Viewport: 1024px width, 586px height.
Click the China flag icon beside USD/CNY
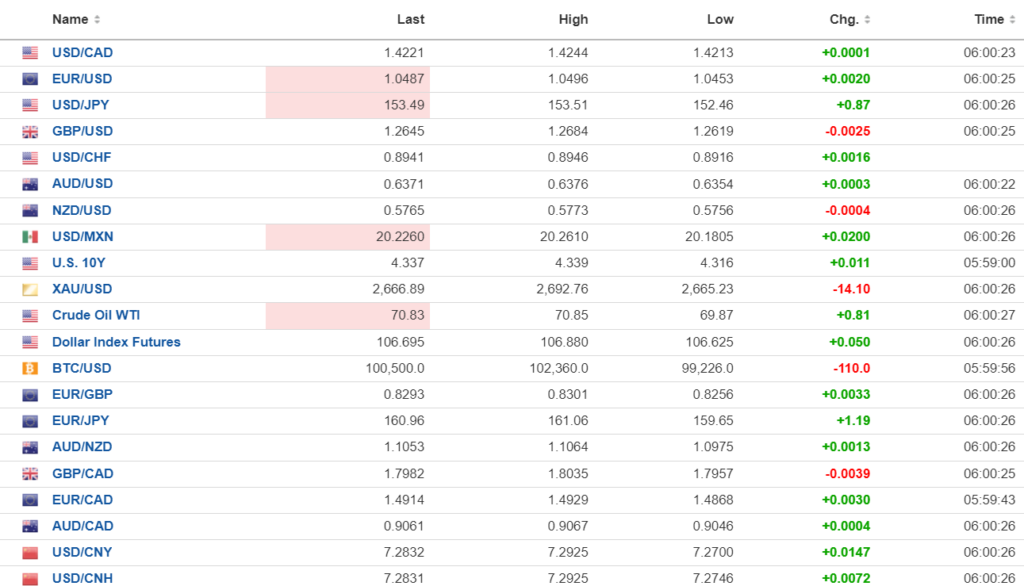tap(30, 552)
